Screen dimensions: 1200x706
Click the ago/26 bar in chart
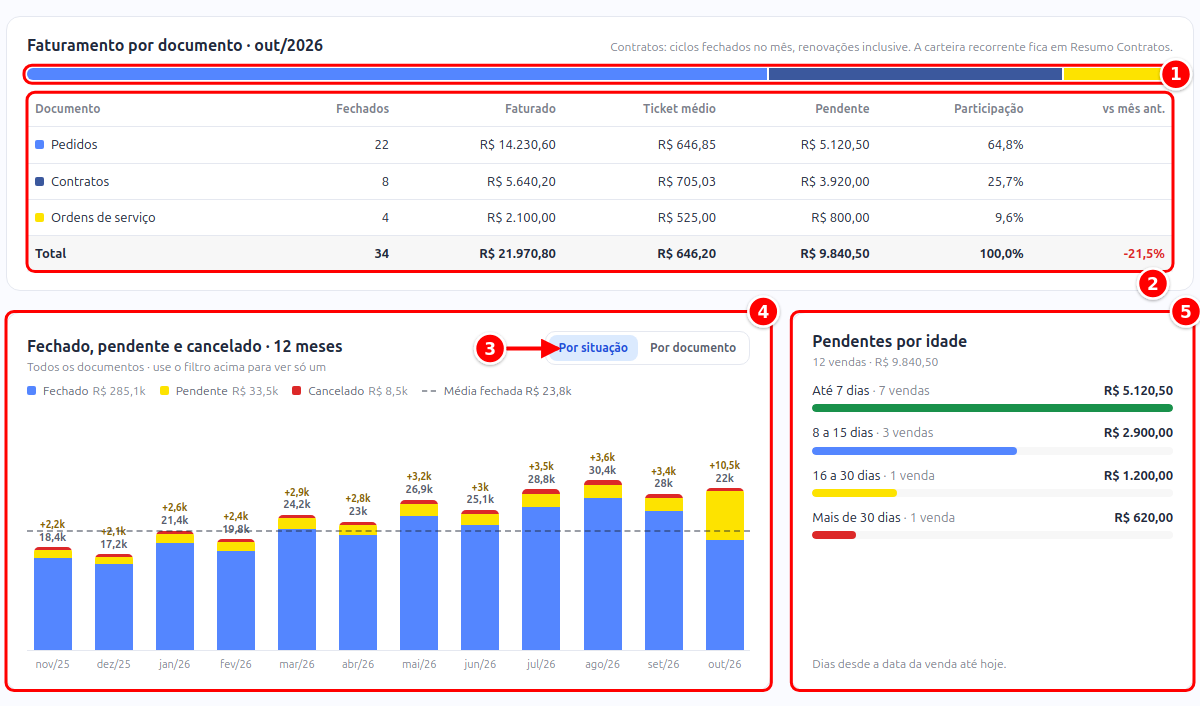coord(603,565)
